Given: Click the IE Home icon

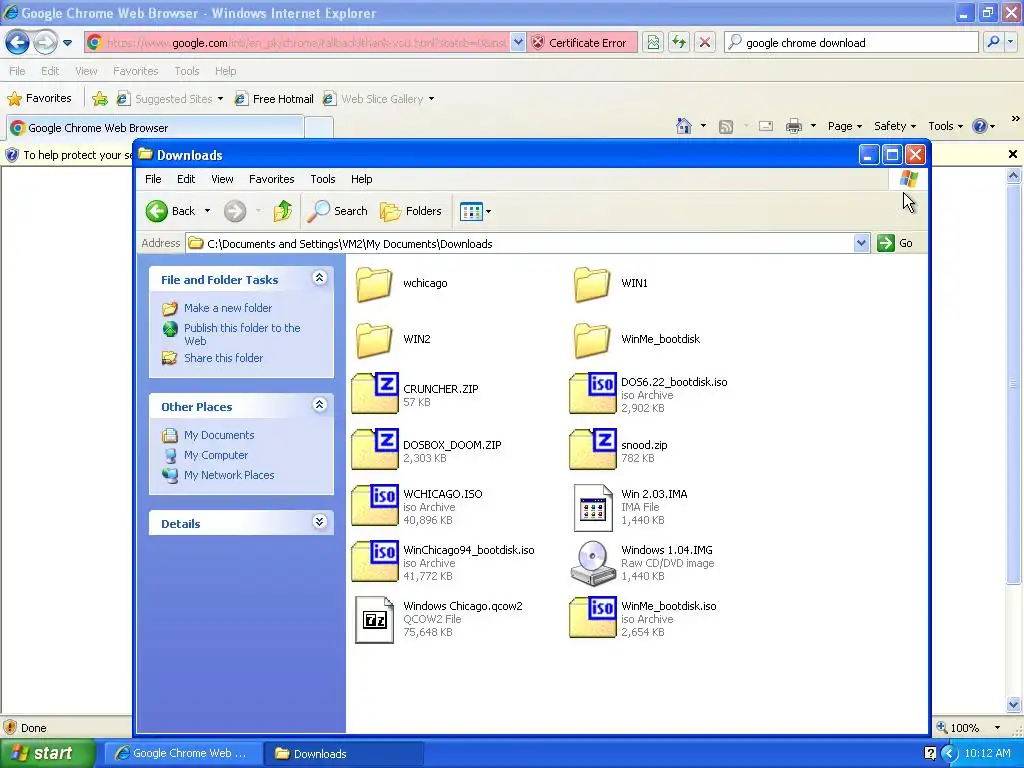Looking at the screenshot, I should coord(684,125).
